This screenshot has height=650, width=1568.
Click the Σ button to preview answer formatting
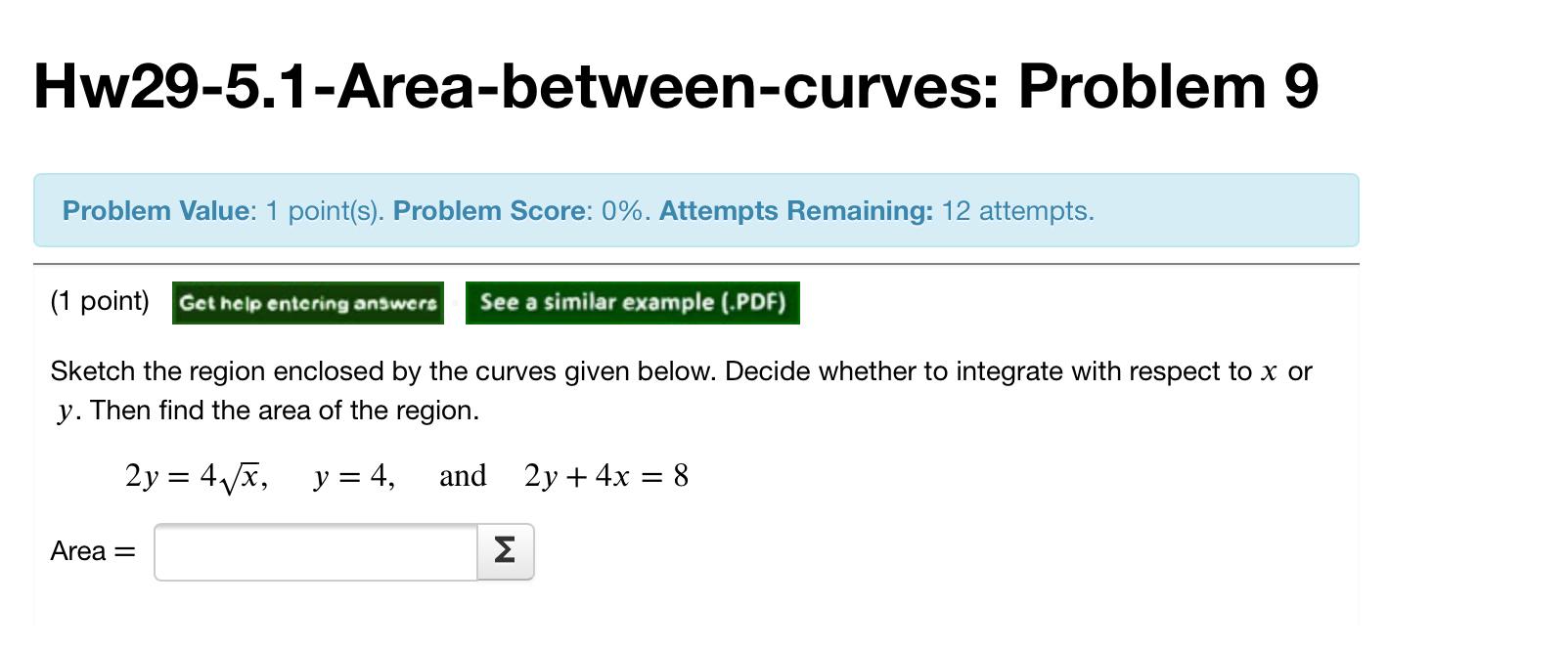pyautogui.click(x=505, y=550)
